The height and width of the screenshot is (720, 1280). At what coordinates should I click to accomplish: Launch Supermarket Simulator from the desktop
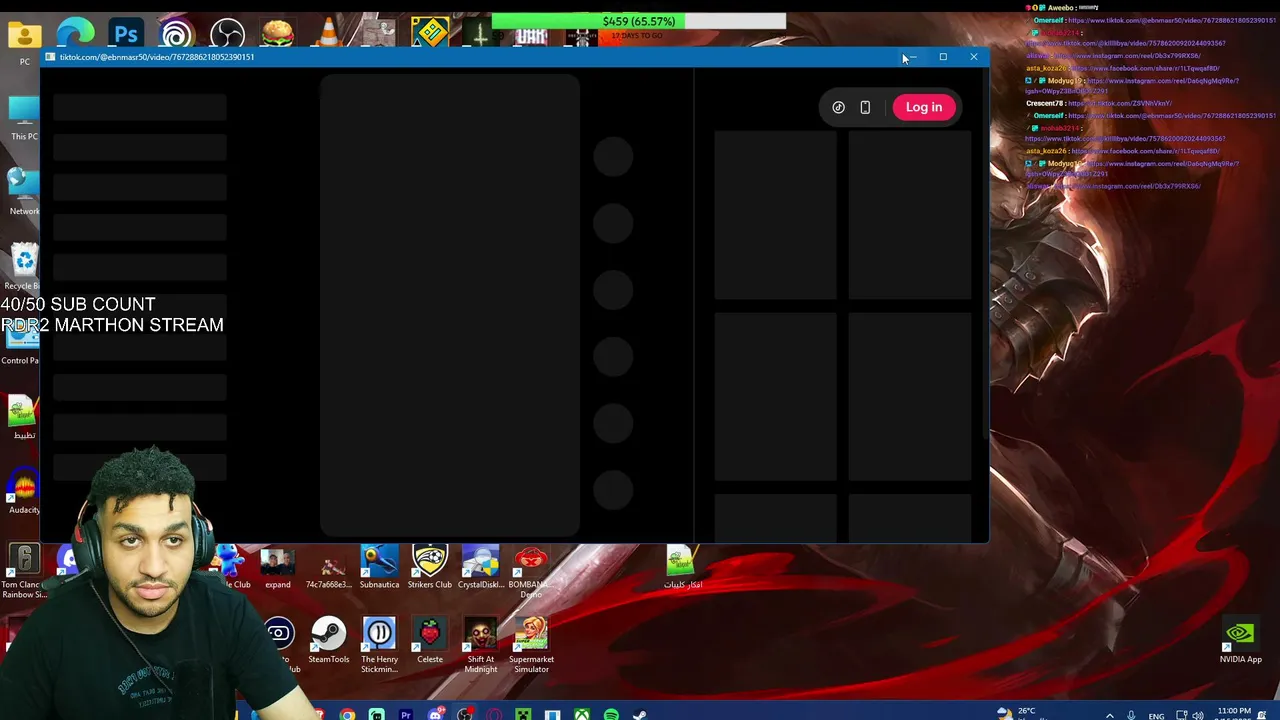[x=531, y=646]
